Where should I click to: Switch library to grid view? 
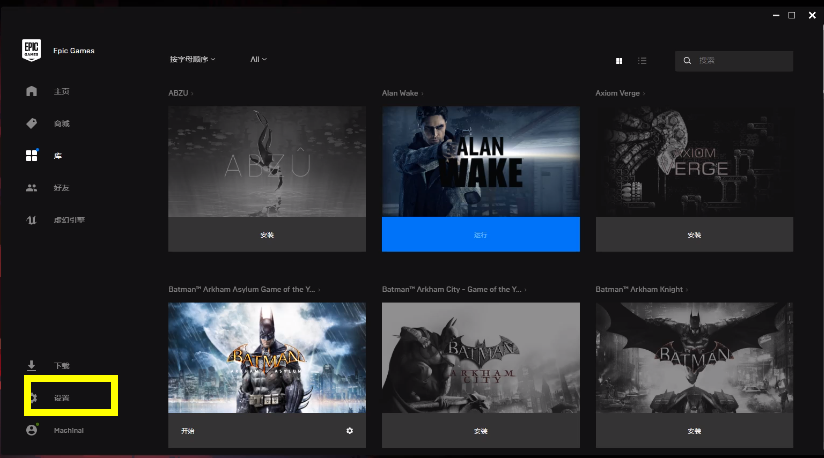tap(620, 61)
